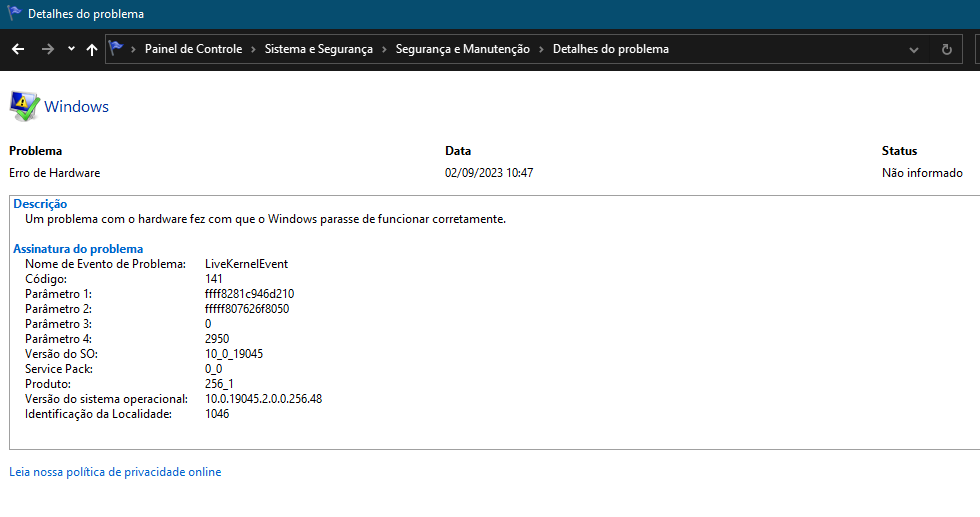Click the Problema column header
The height and width of the screenshot is (517, 980).
(36, 151)
